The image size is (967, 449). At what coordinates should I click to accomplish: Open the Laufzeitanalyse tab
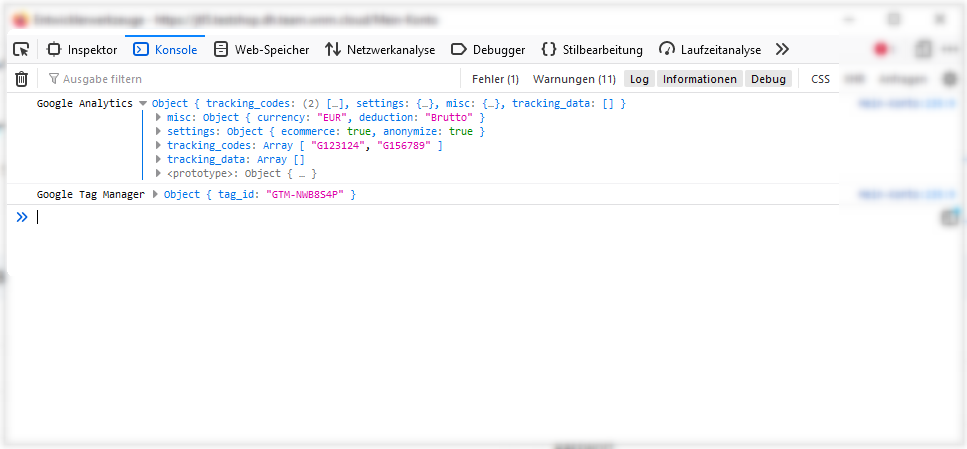(x=710, y=49)
